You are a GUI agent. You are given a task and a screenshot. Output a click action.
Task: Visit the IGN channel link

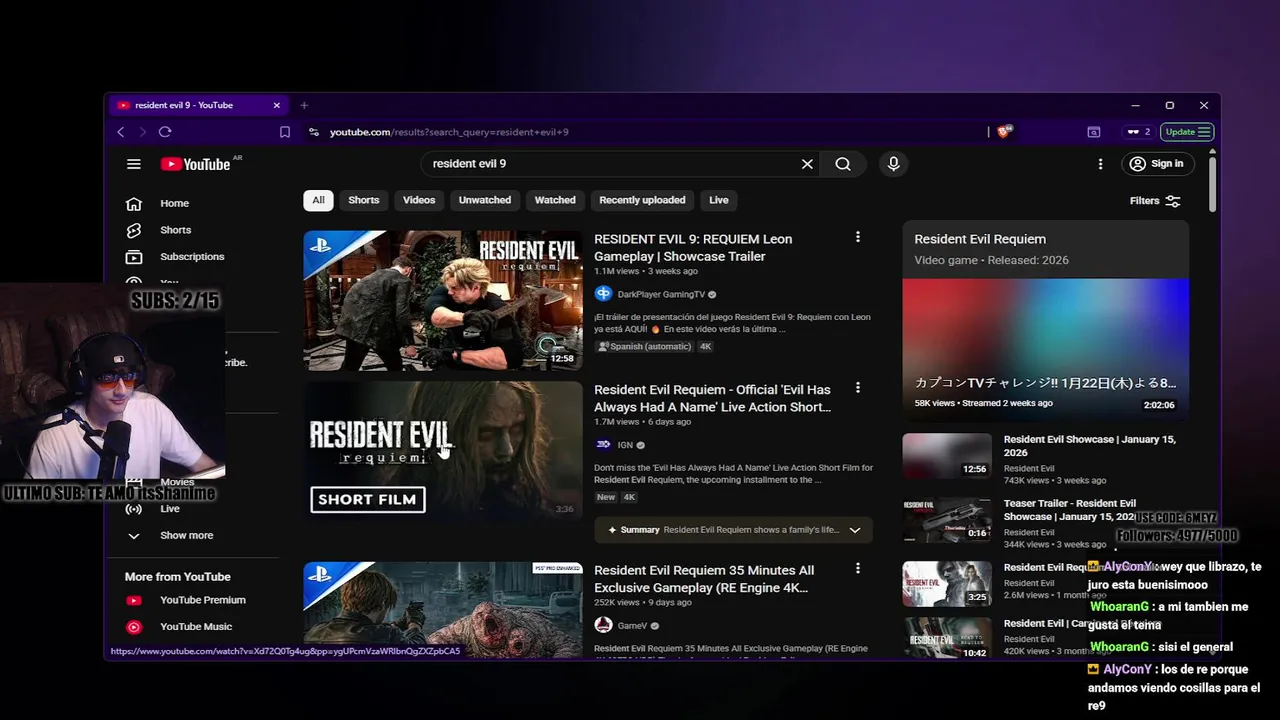click(625, 445)
